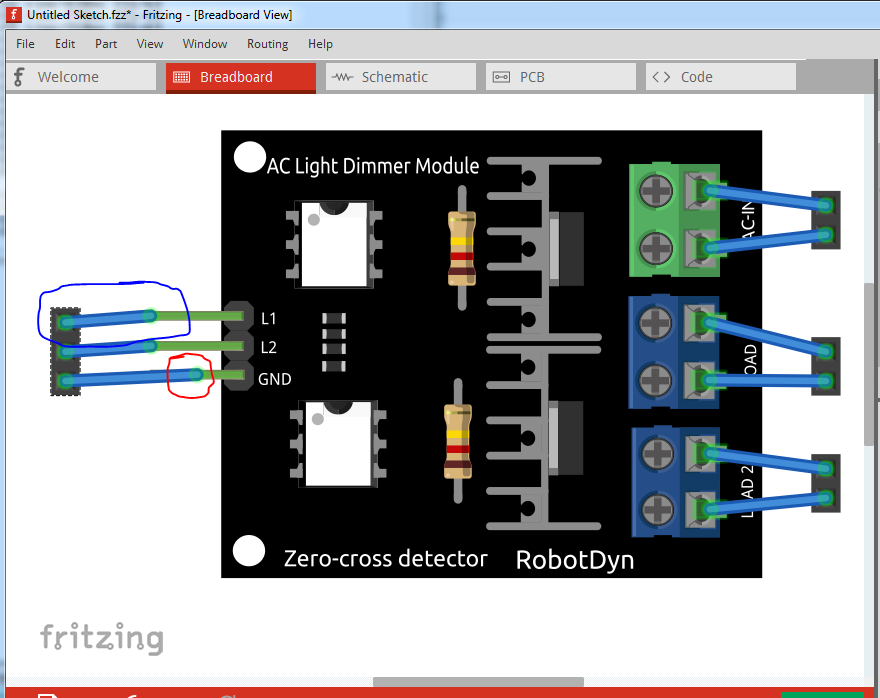Viewport: 880px width, 698px height.
Task: Click the bottom screw of LOAD 2 terminal
Action: click(x=657, y=509)
